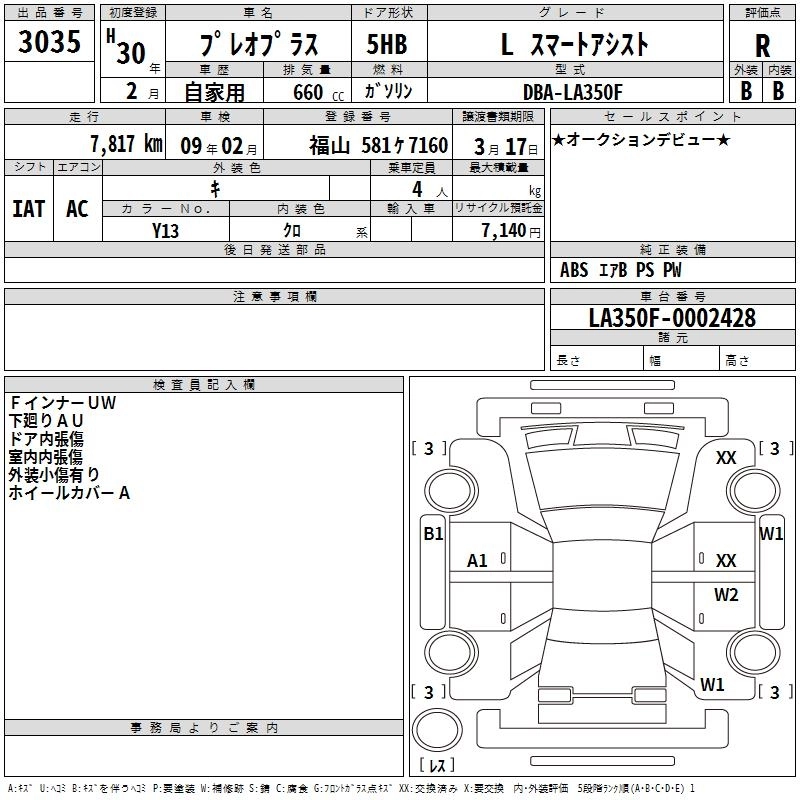This screenshot has height=800, width=800.
Task: Click the top-left wheel on car diagram
Action: click(446, 492)
